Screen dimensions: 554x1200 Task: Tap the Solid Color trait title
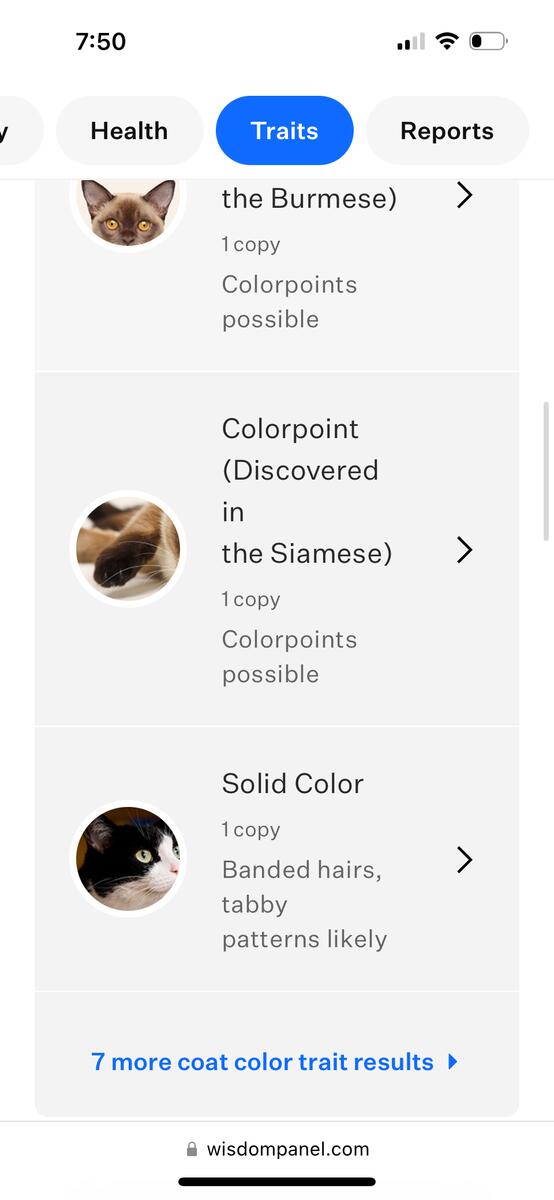[x=293, y=784]
